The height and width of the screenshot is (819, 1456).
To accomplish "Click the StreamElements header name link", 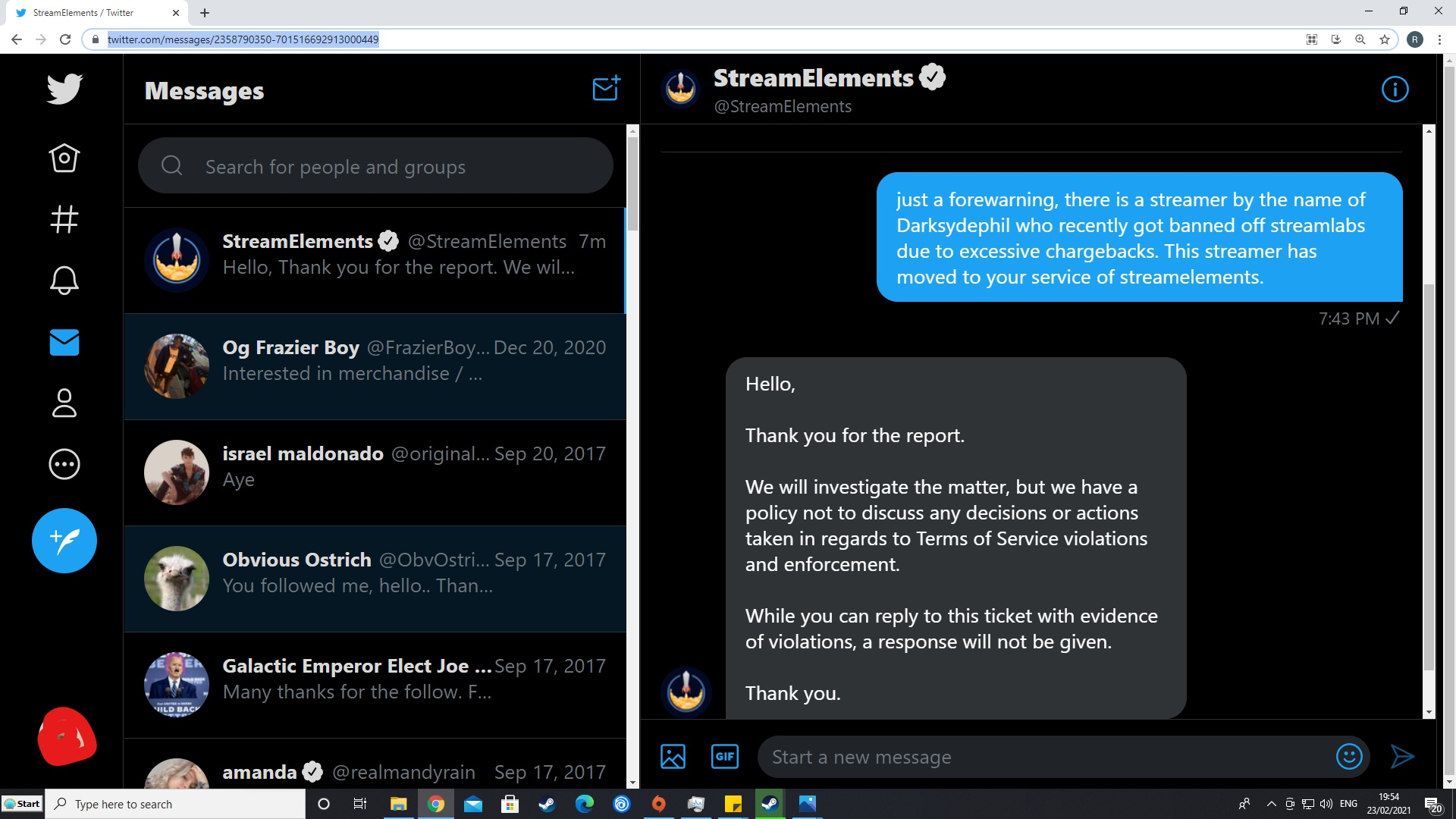I will 813,77.
